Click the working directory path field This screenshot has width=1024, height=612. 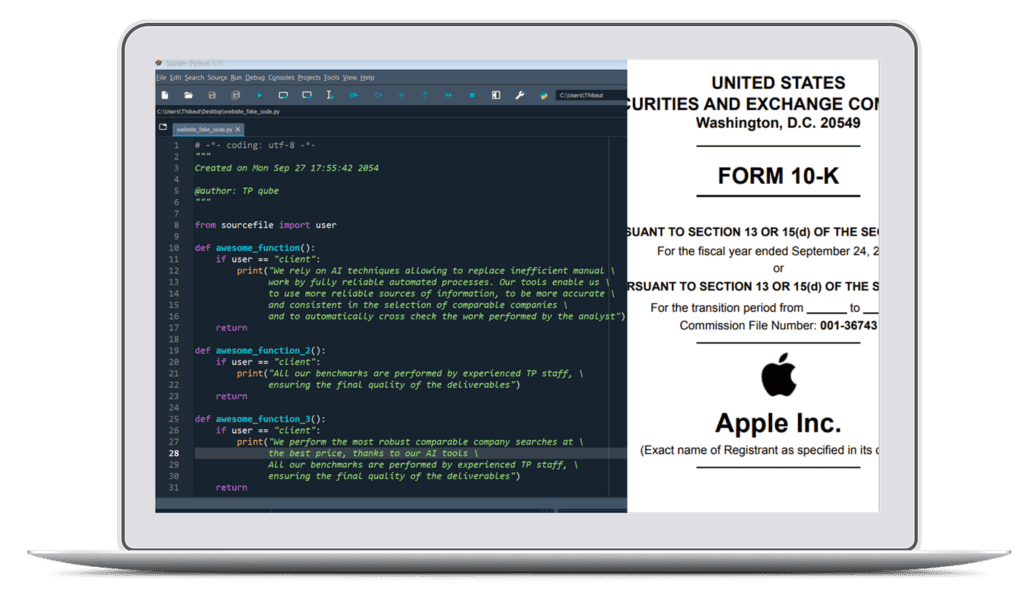pyautogui.click(x=590, y=95)
